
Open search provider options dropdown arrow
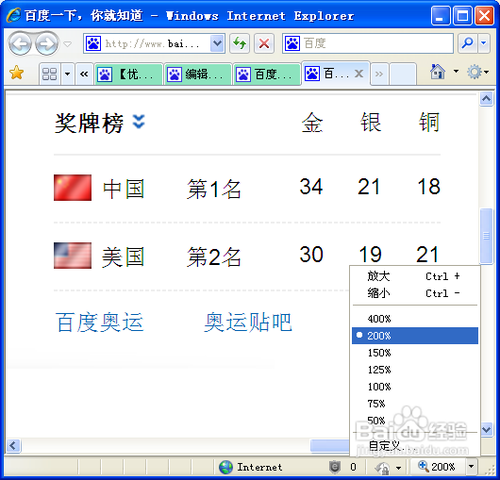[x=484, y=43]
